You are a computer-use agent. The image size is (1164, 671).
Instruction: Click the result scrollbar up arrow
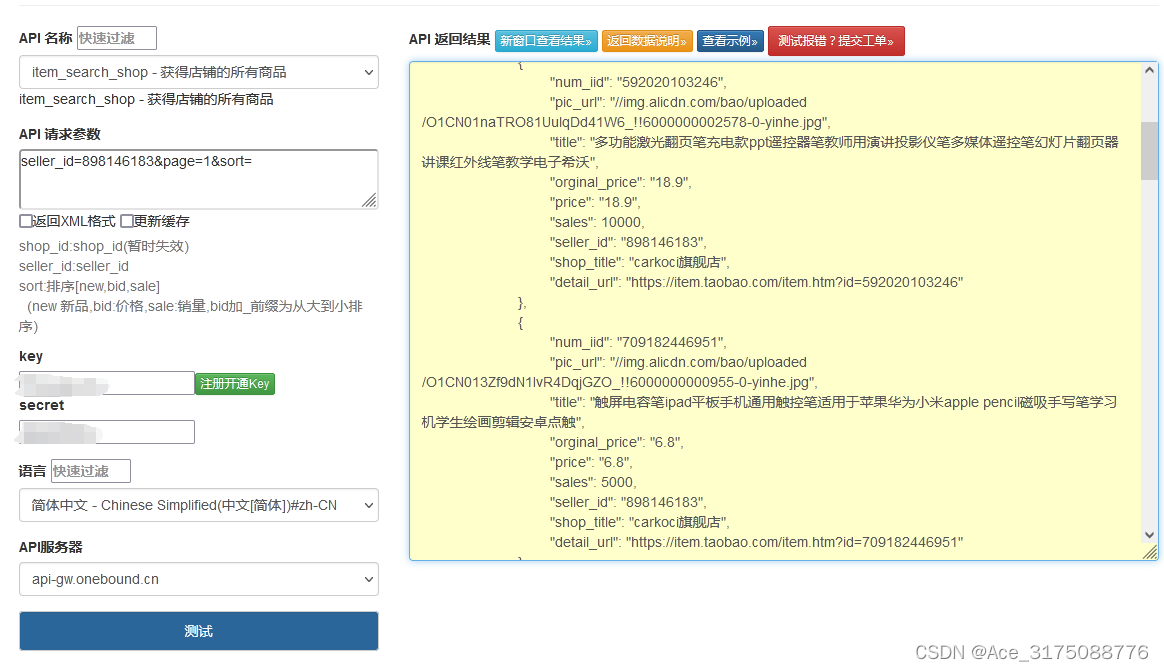coord(1149,71)
